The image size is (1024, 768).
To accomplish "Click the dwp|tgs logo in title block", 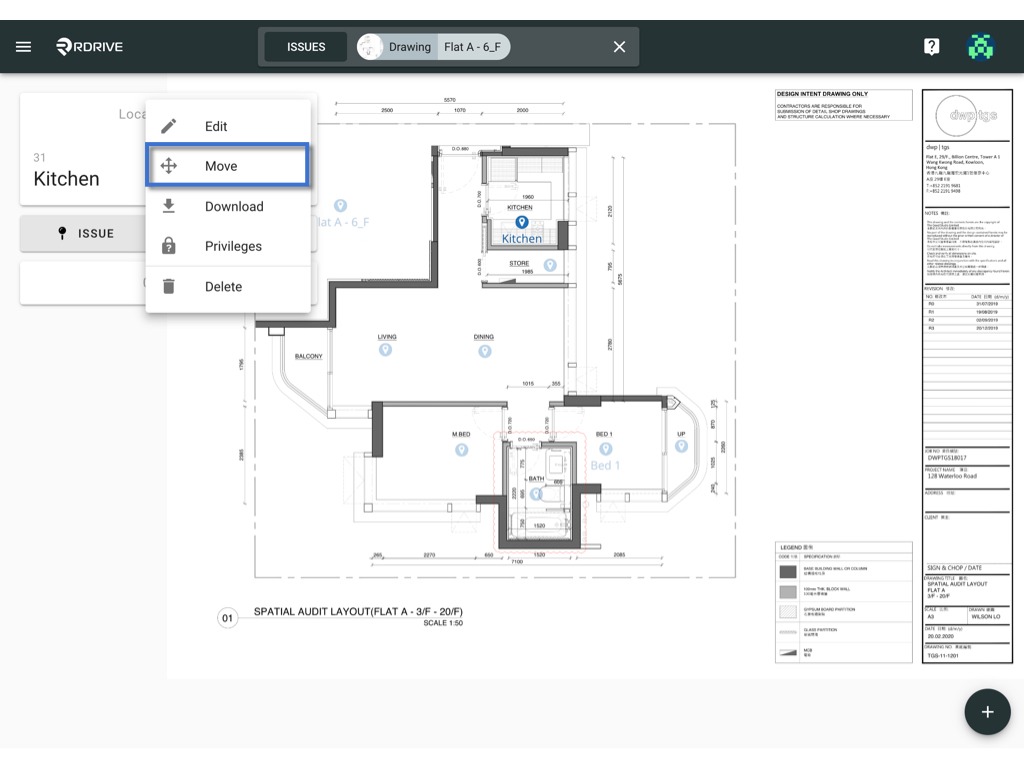I will pyautogui.click(x=967, y=116).
